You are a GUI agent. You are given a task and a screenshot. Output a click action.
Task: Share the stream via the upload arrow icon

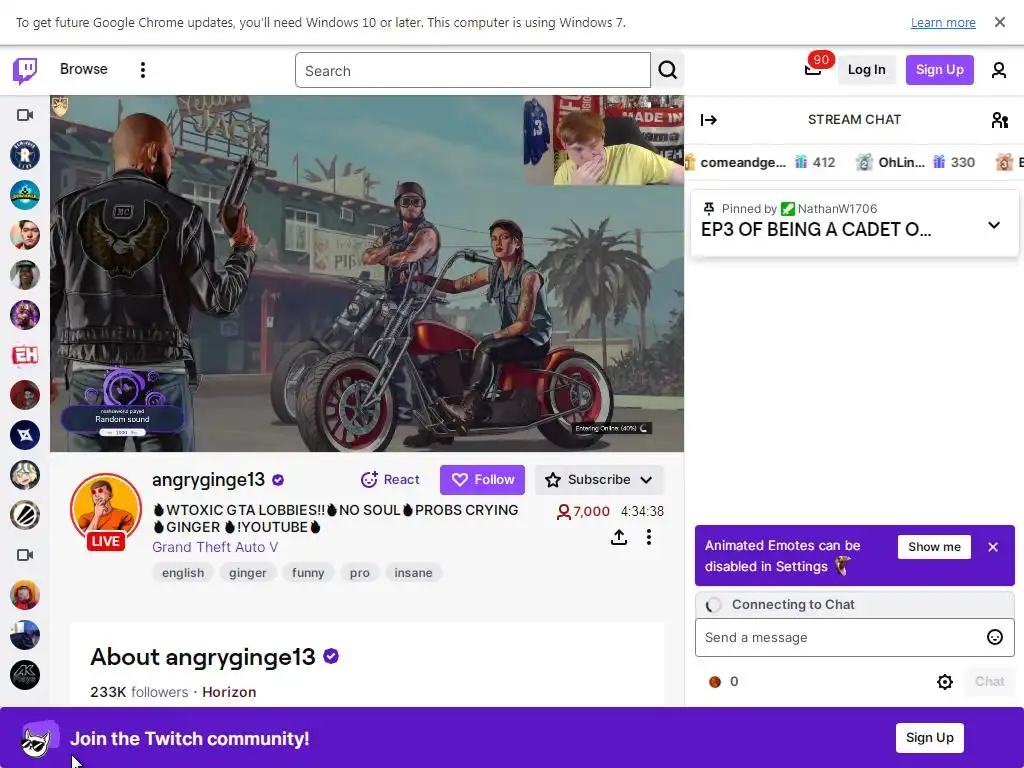click(x=618, y=537)
